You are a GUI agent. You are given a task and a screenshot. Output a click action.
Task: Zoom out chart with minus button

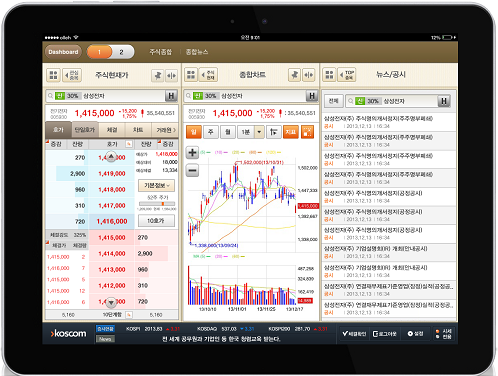pyautogui.click(x=192, y=171)
